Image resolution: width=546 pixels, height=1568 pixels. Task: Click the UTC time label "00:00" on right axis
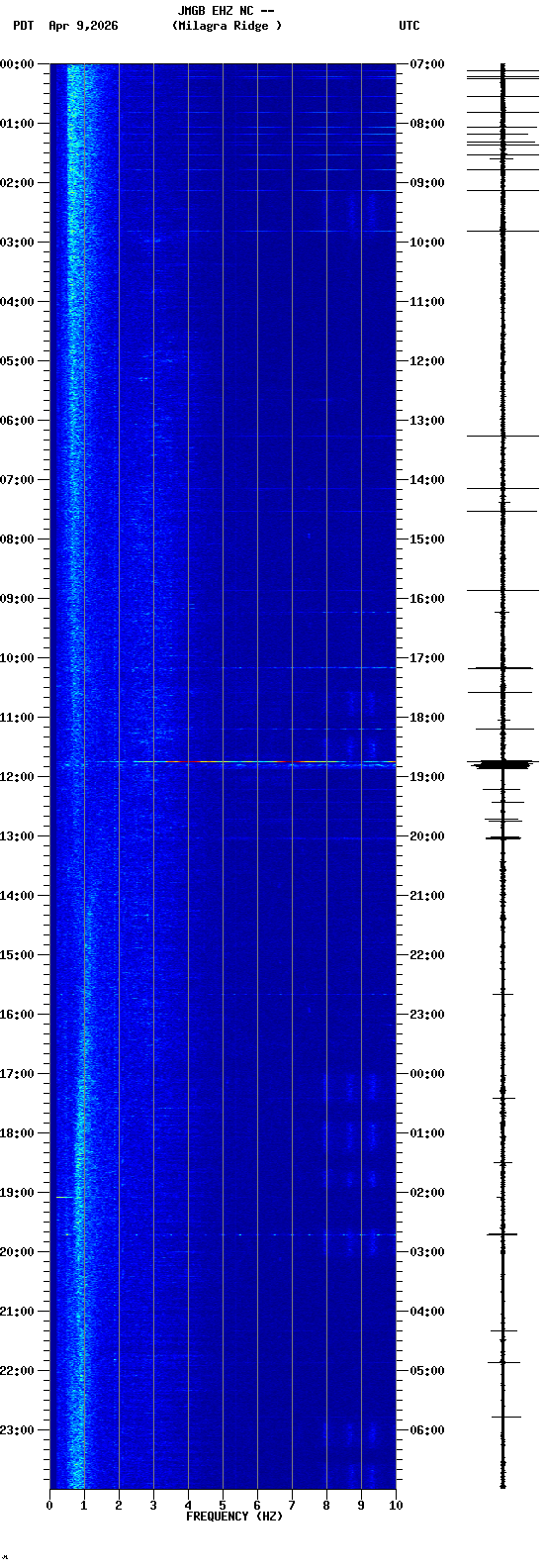point(427,1074)
